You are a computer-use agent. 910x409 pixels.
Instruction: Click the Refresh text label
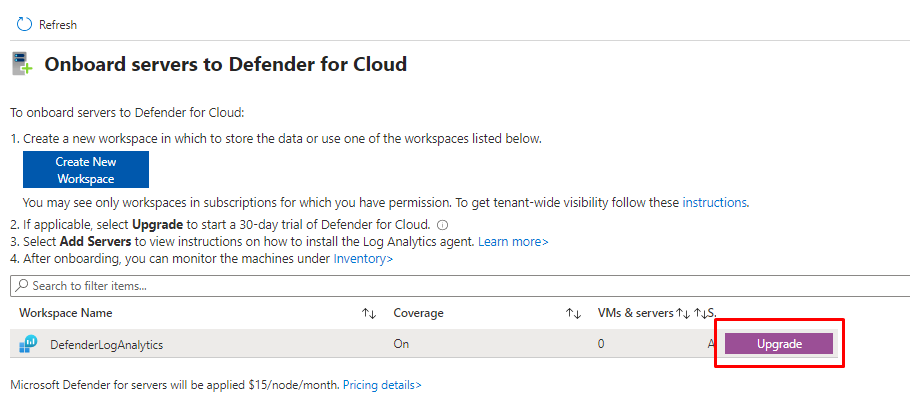58,24
